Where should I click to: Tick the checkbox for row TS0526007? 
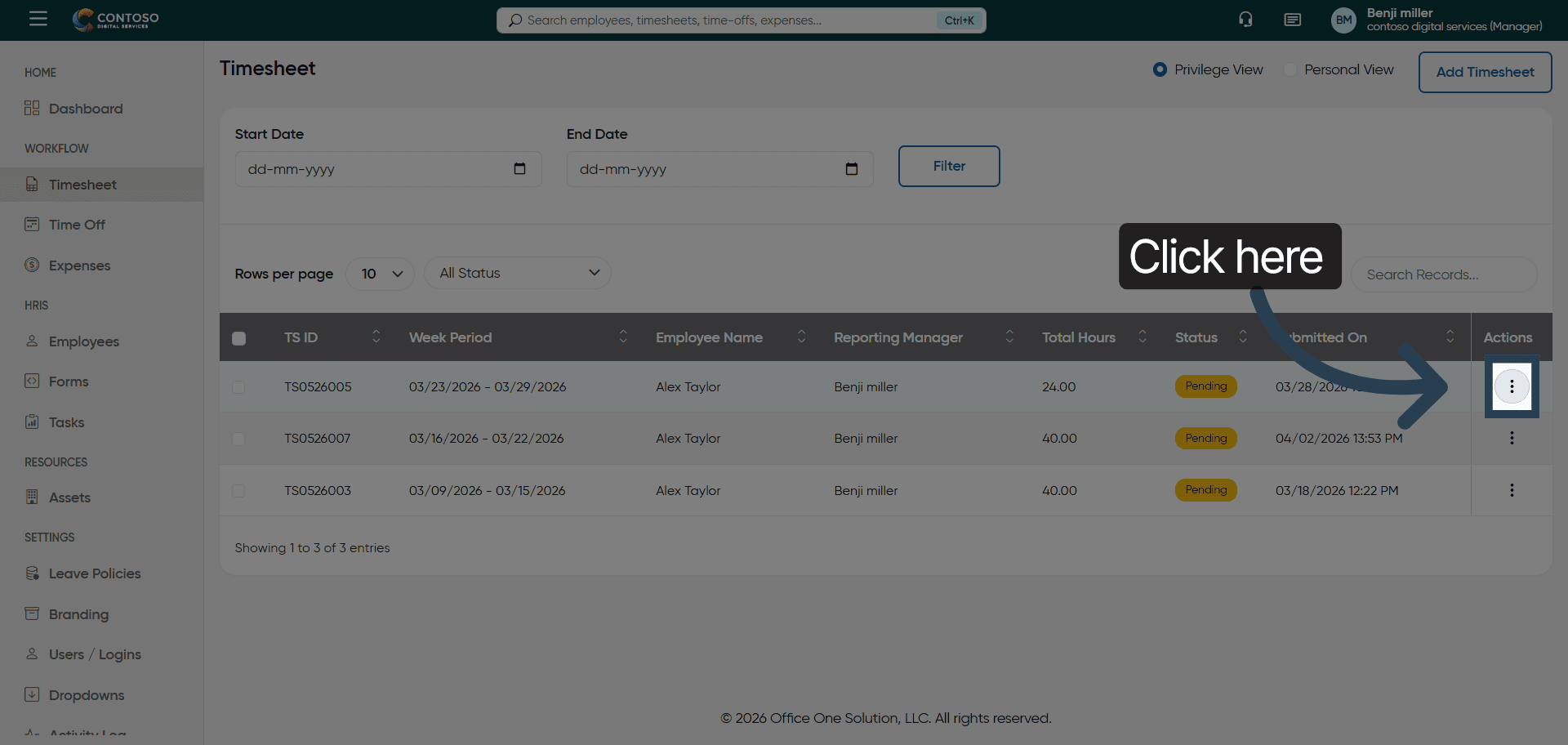pyautogui.click(x=238, y=439)
